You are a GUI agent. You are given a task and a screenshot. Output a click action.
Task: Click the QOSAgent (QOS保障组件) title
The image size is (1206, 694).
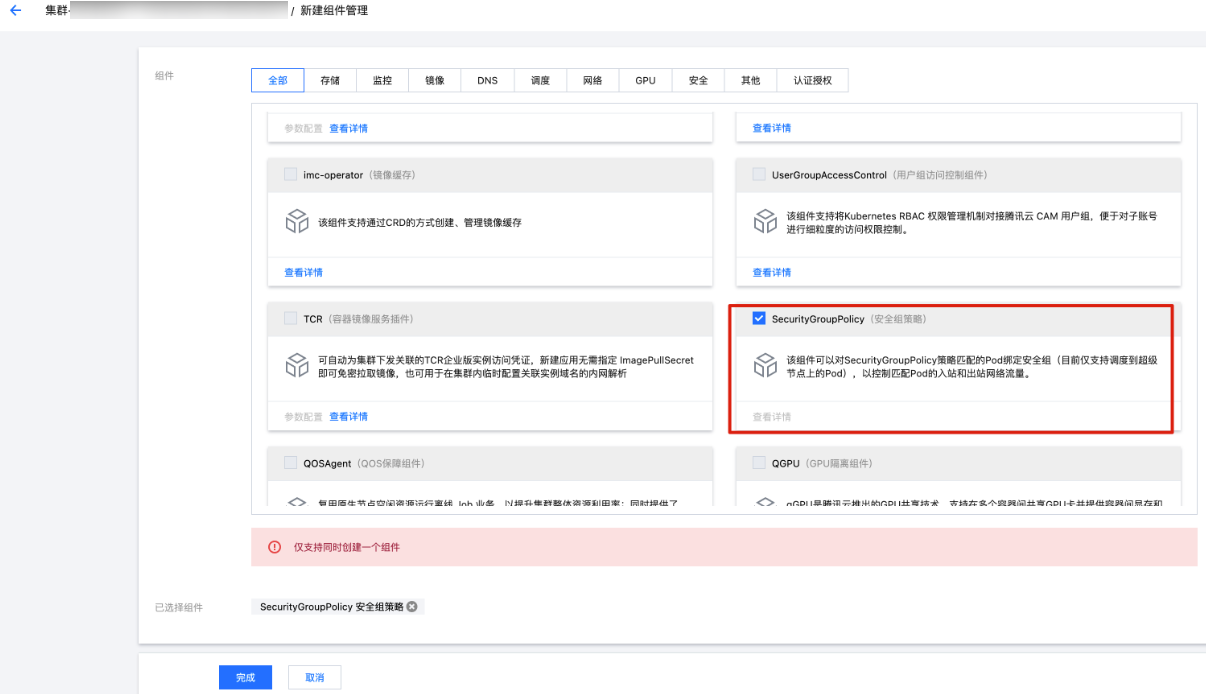364,463
